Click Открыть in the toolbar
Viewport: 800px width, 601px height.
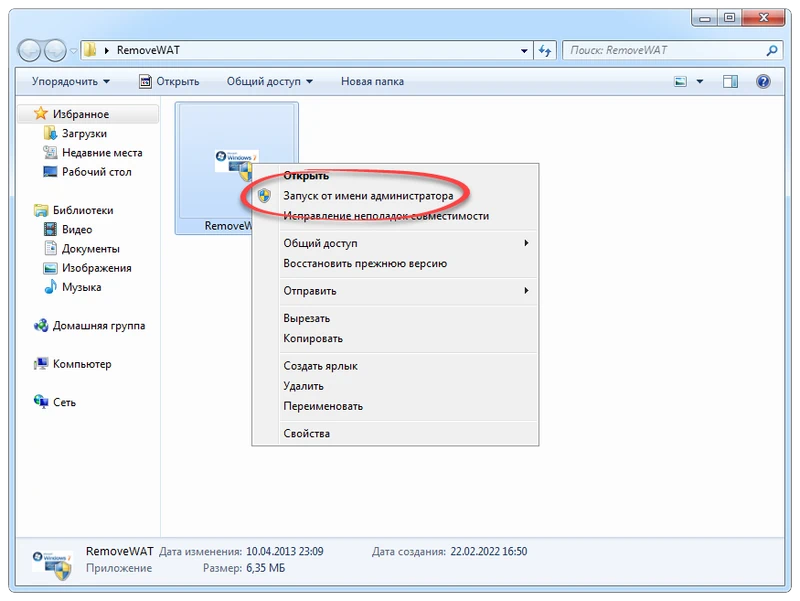coord(169,82)
